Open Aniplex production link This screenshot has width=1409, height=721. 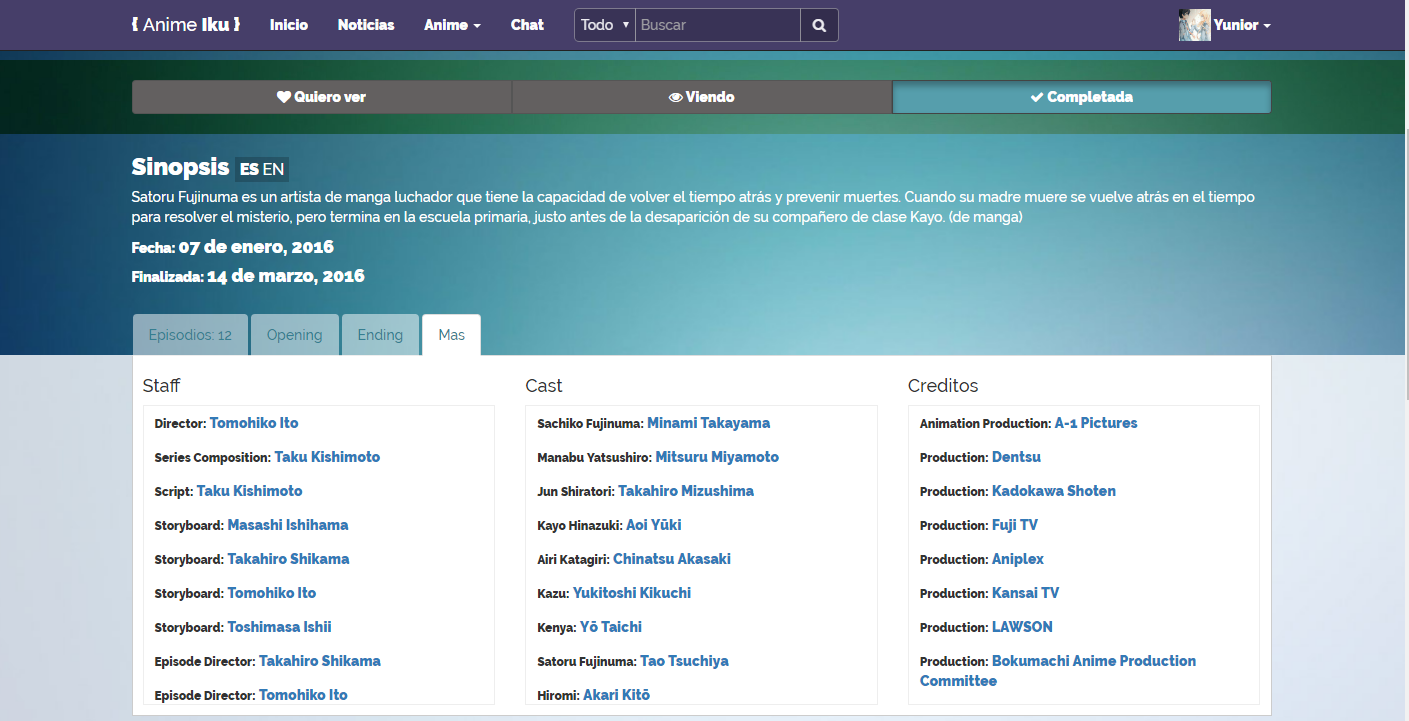[x=1018, y=559]
